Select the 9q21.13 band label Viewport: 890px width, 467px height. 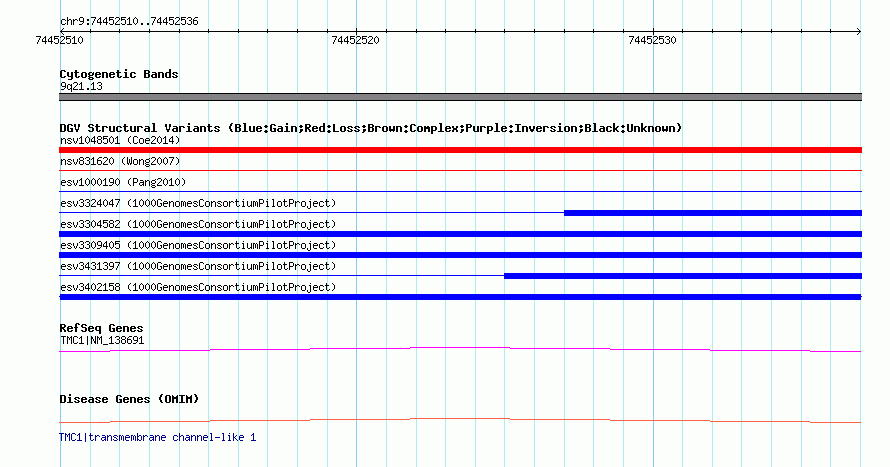tap(81, 86)
